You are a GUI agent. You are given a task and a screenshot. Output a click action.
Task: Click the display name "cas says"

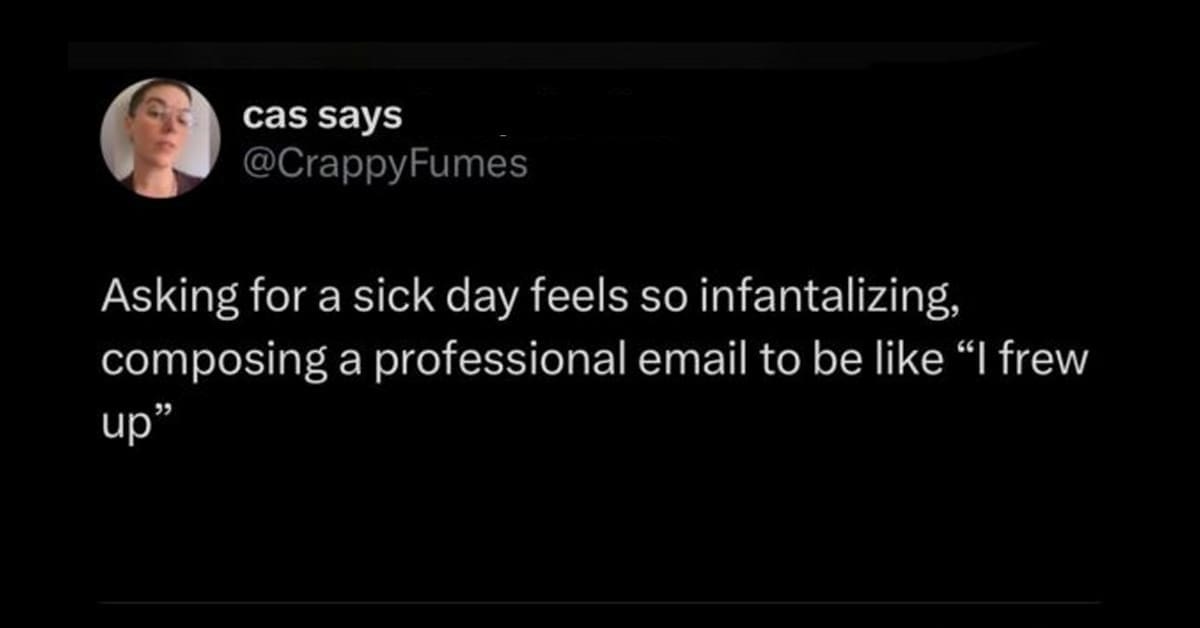pyautogui.click(x=322, y=116)
